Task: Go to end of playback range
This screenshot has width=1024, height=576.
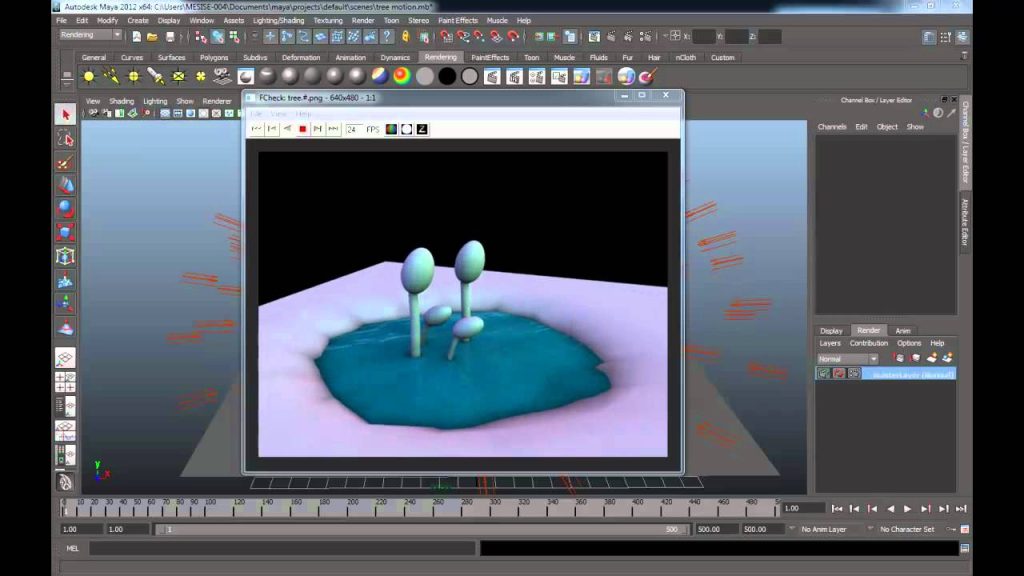Action: (x=961, y=508)
